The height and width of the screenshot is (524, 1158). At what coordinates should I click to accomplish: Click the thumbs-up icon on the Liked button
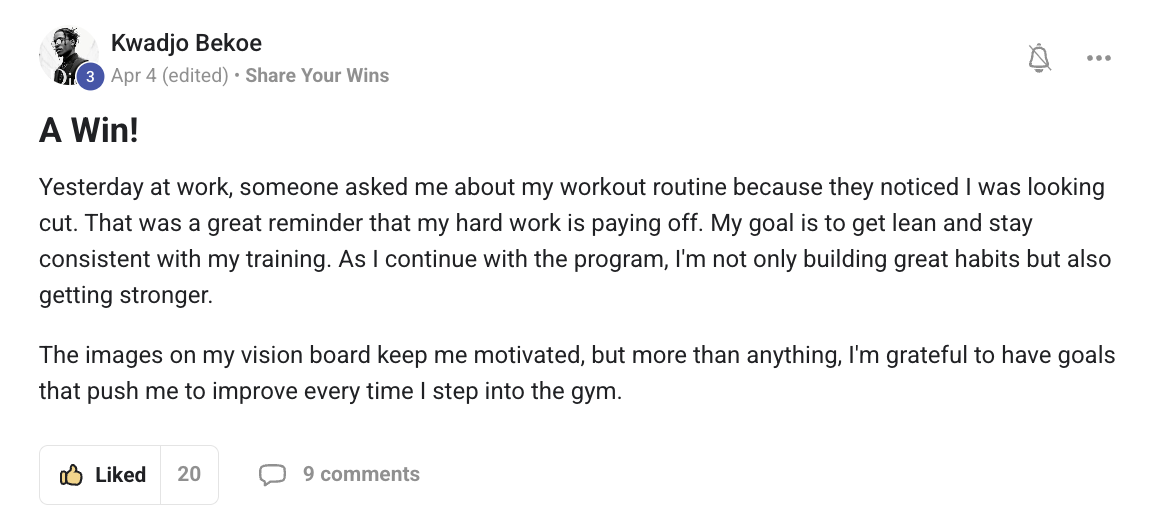(x=71, y=475)
